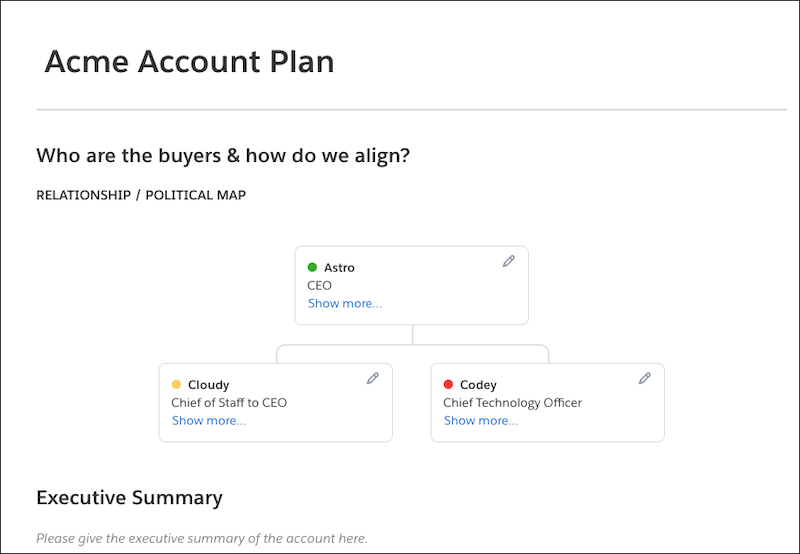
Task: Click the Acme Account Plan title
Action: pos(189,62)
